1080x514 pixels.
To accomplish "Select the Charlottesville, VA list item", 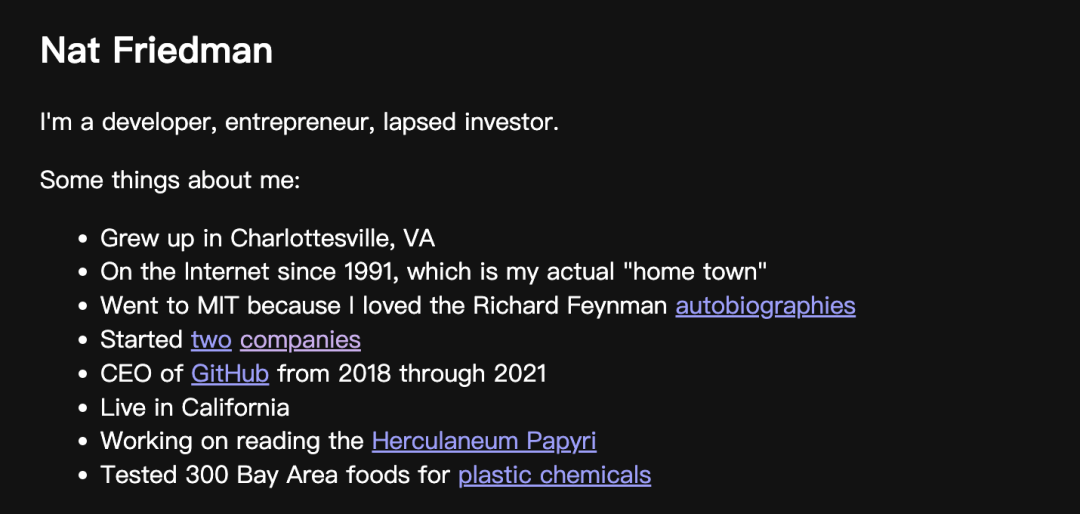I will [x=268, y=238].
